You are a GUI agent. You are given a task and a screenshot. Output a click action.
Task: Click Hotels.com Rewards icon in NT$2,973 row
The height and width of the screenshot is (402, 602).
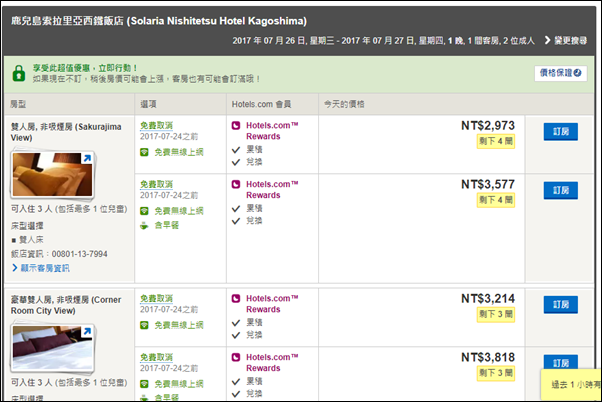click(236, 126)
